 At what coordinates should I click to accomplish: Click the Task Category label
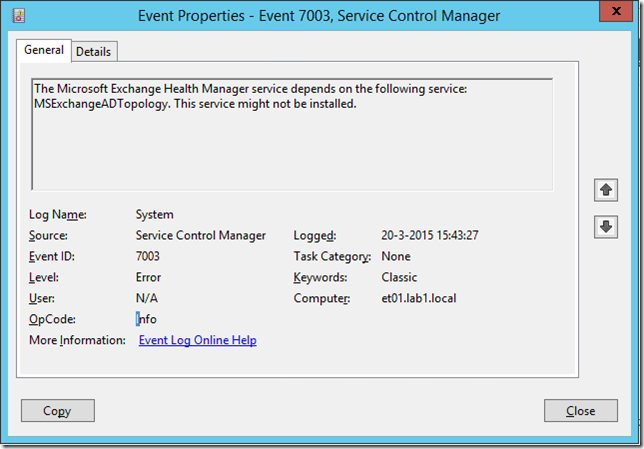[332, 256]
